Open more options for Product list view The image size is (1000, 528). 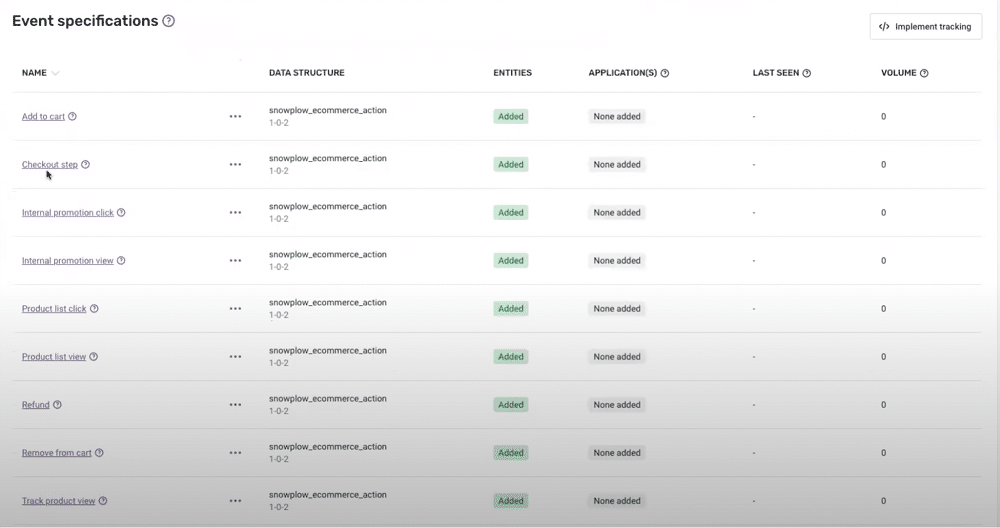click(x=235, y=357)
